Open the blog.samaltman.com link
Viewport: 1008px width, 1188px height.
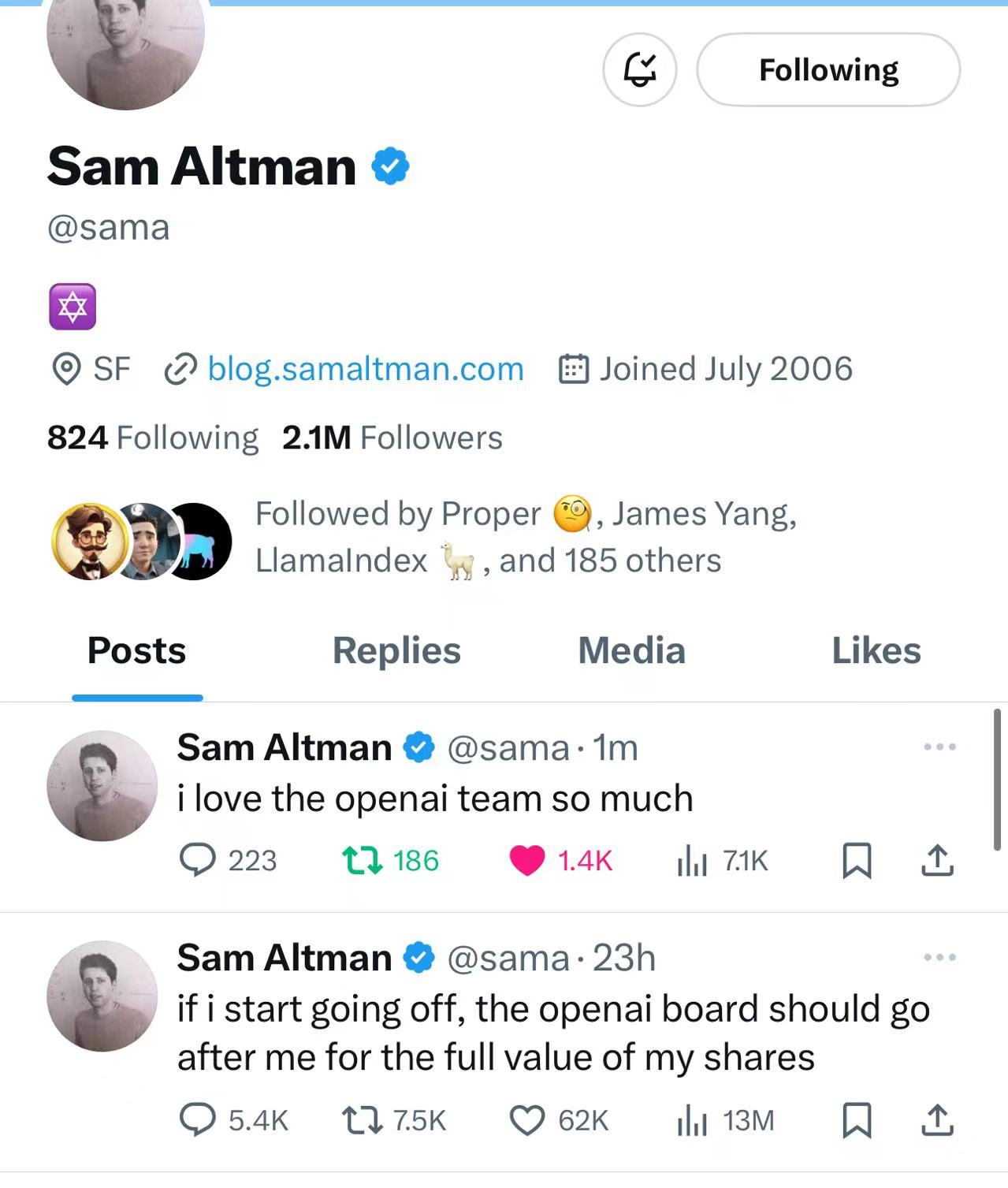coord(365,369)
